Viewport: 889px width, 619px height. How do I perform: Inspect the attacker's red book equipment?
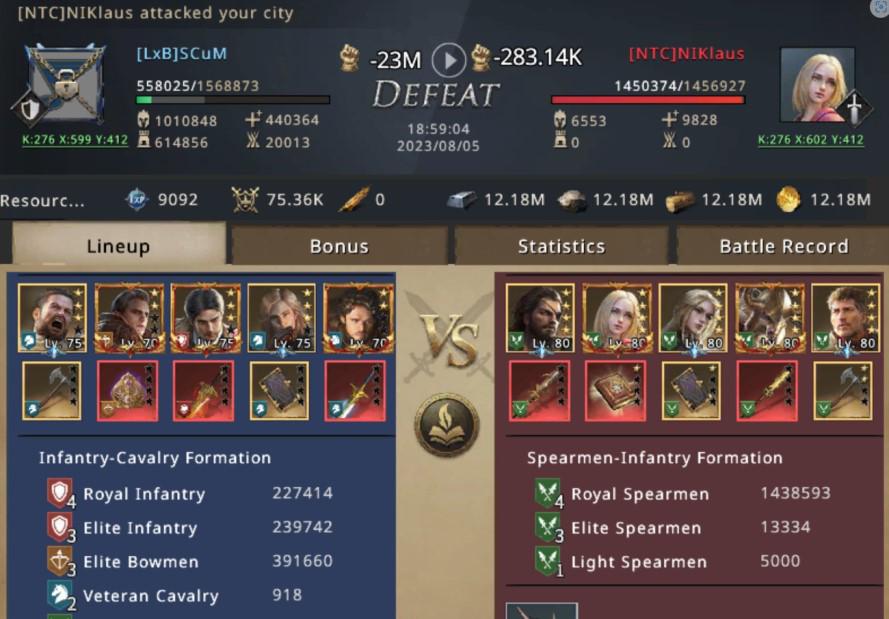tap(615, 391)
